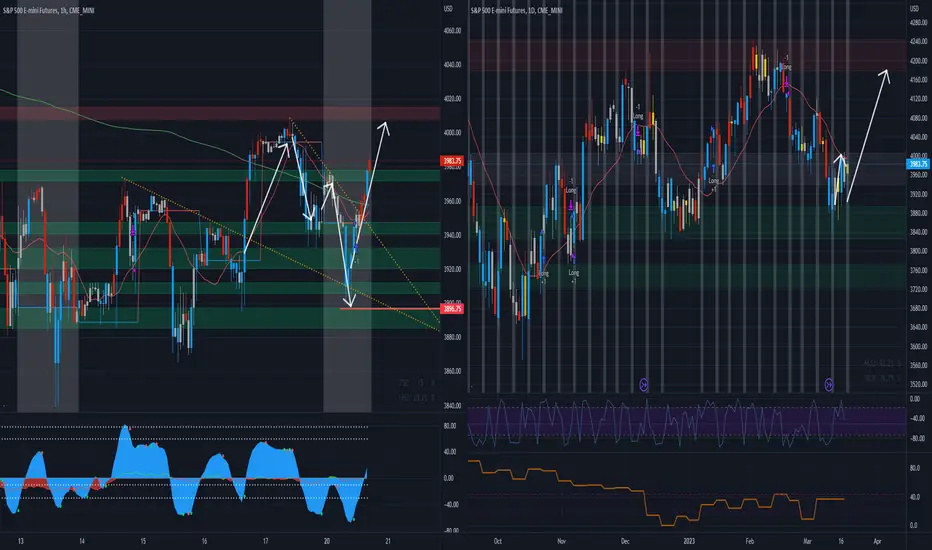Image resolution: width=932 pixels, height=550 pixels.
Task: Click the 3640.00 price scale value
Action: point(918,327)
